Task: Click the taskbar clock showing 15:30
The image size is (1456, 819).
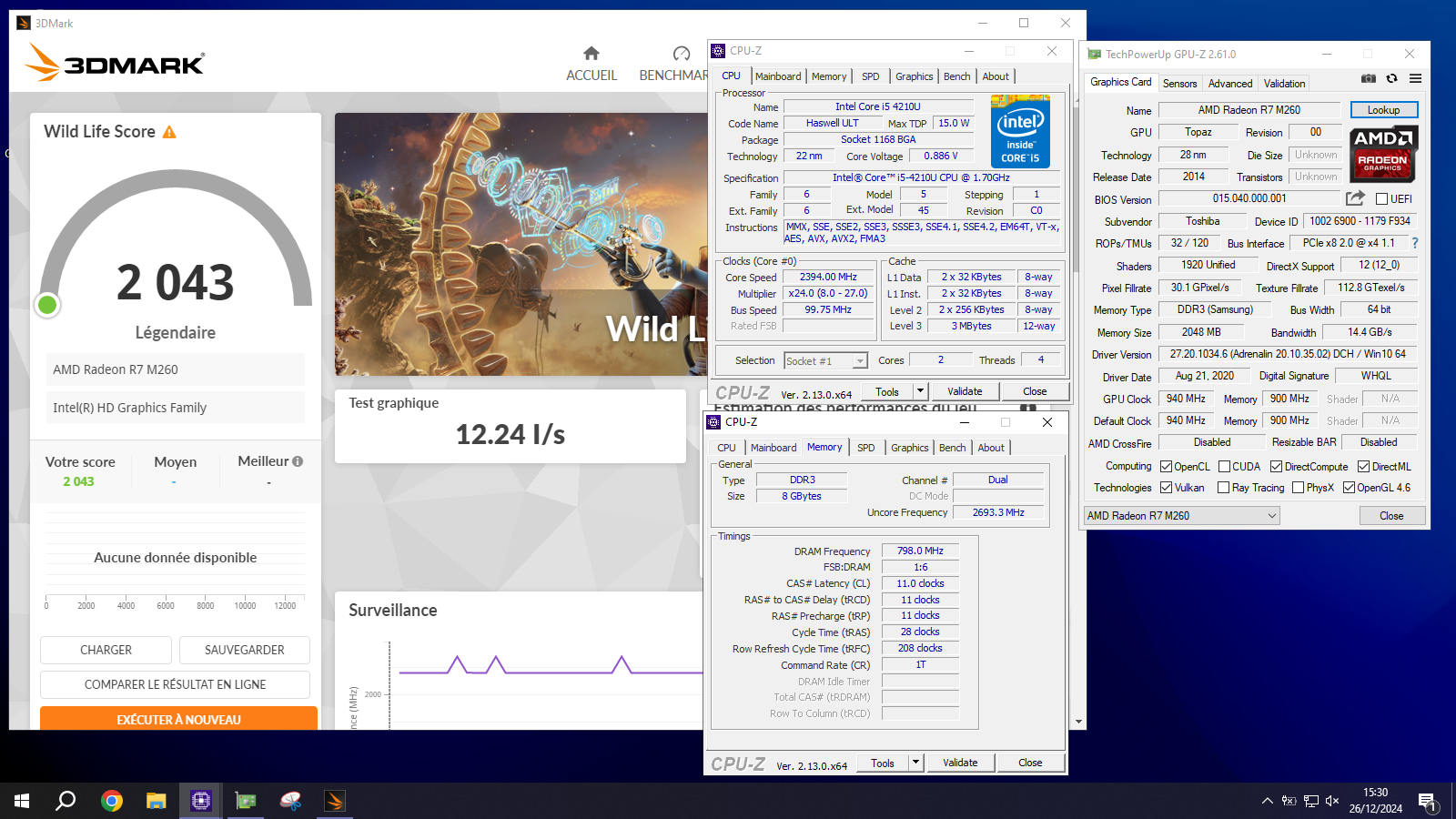Action: coord(1375,801)
